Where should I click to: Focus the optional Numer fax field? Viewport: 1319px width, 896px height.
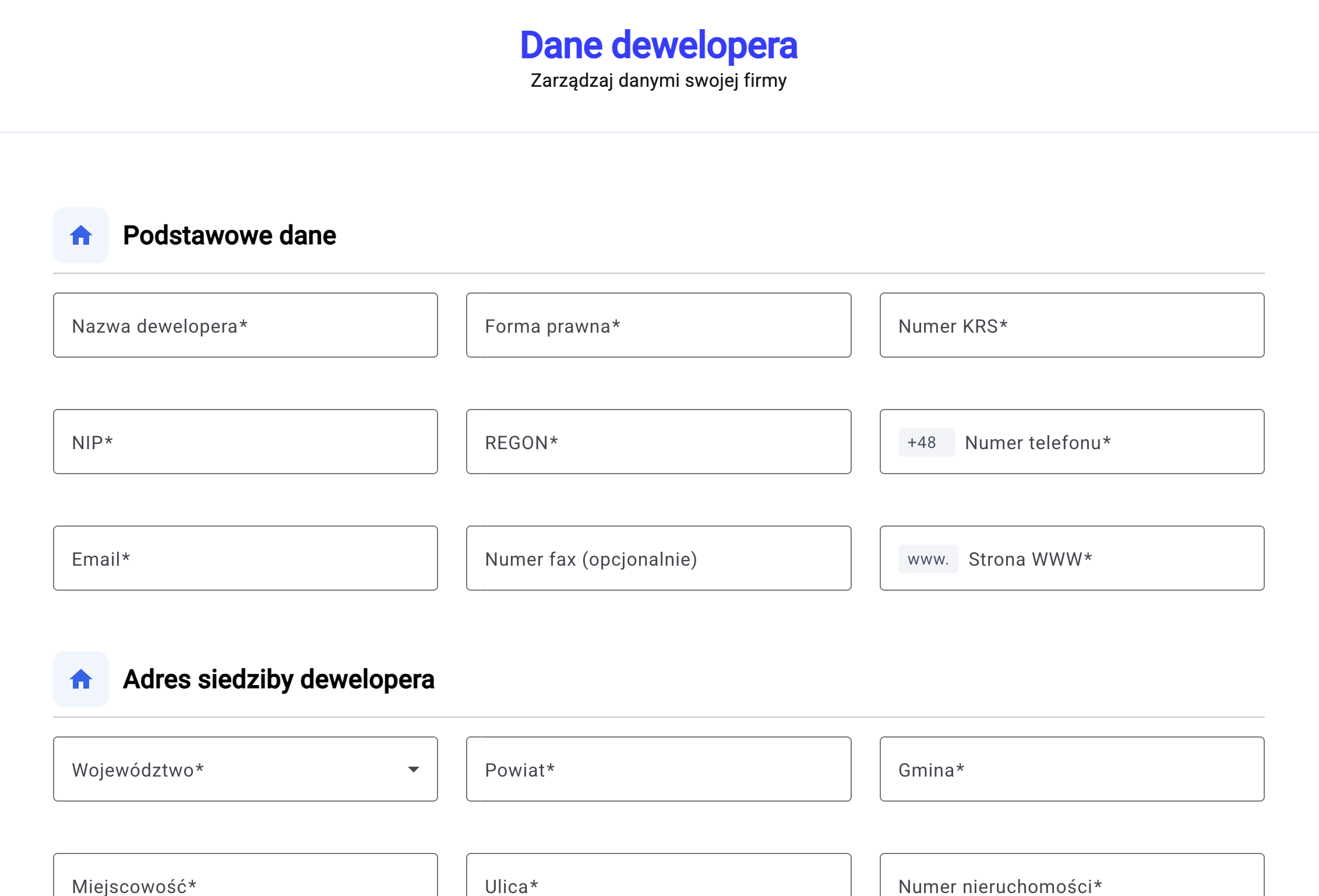(658, 558)
